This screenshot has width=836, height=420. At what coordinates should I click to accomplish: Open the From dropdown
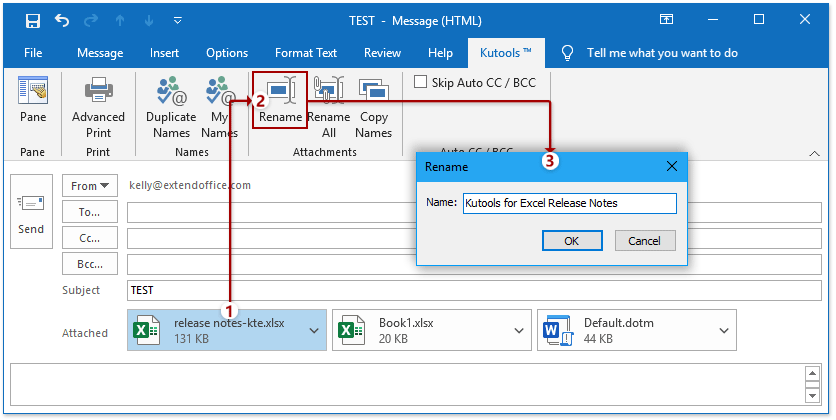[90, 185]
